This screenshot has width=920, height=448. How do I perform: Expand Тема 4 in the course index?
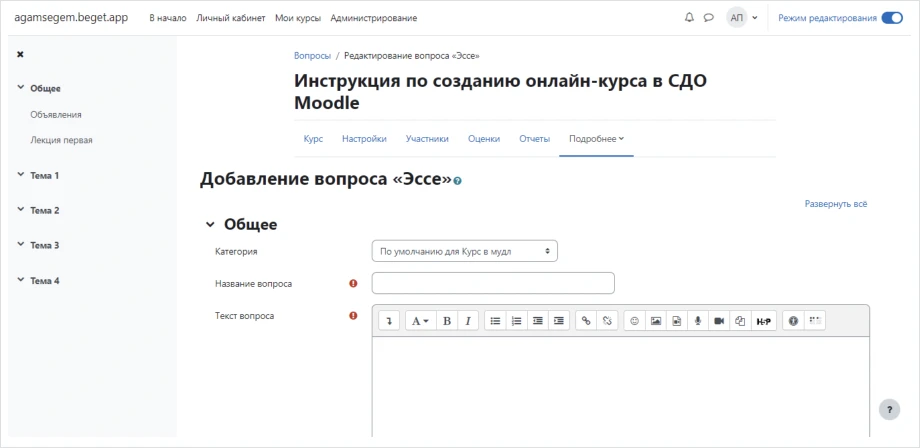(x=21, y=280)
